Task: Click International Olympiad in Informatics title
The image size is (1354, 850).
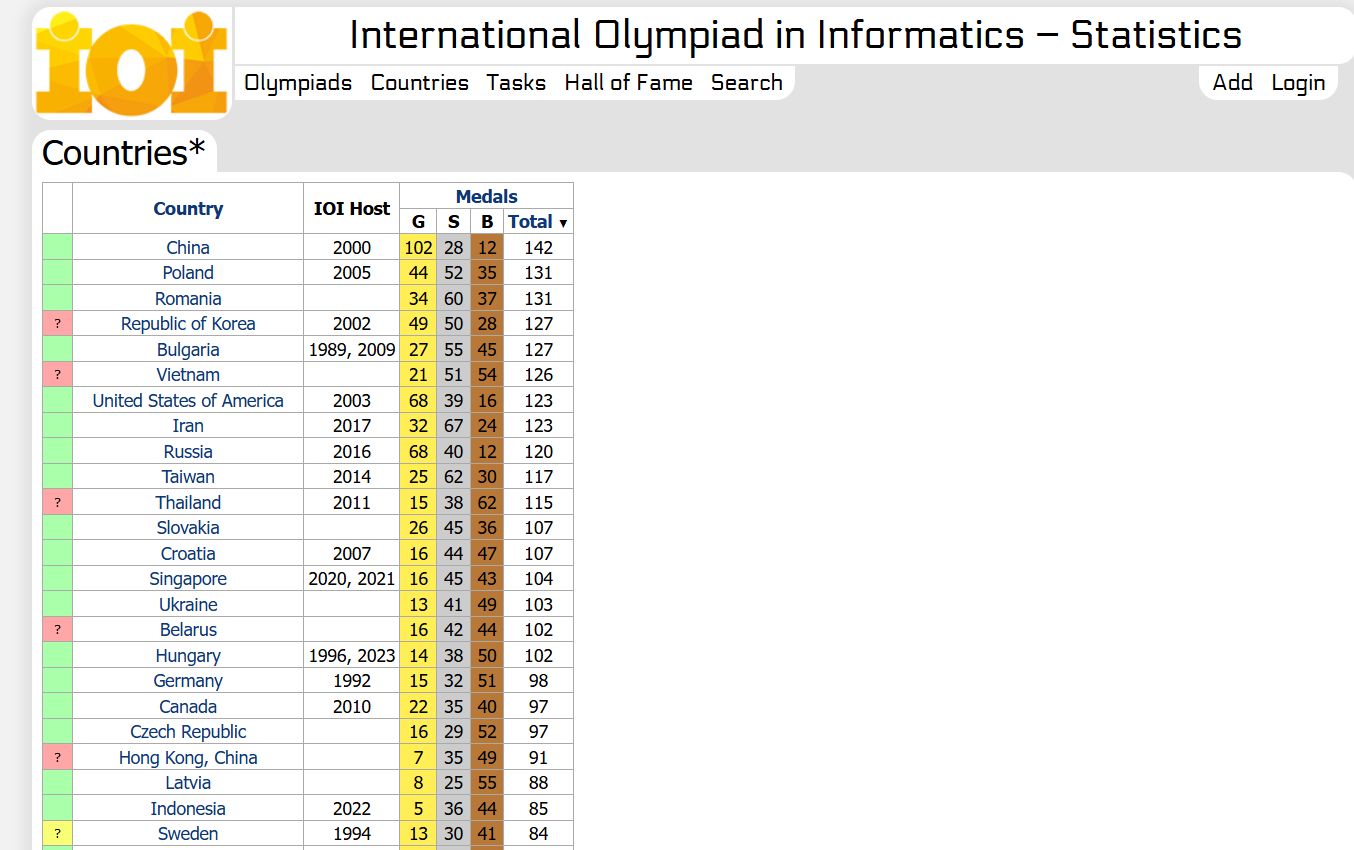Action: (x=795, y=35)
